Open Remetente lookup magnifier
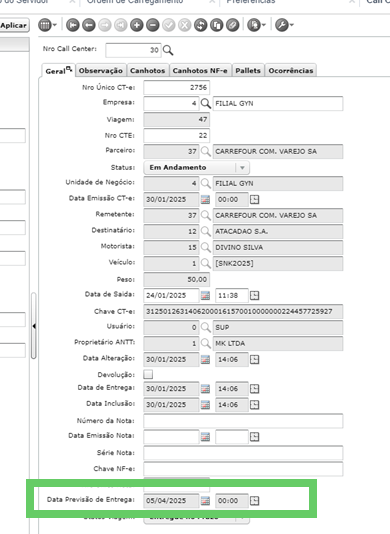390x534 pixels. point(205,215)
